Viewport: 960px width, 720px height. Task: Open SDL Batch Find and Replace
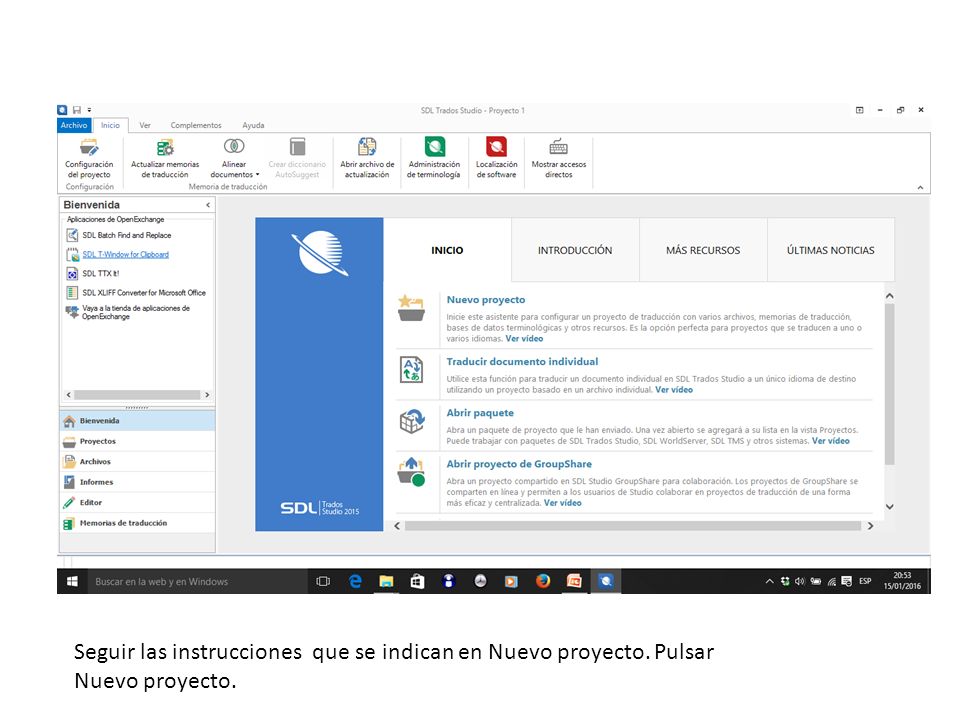point(127,235)
